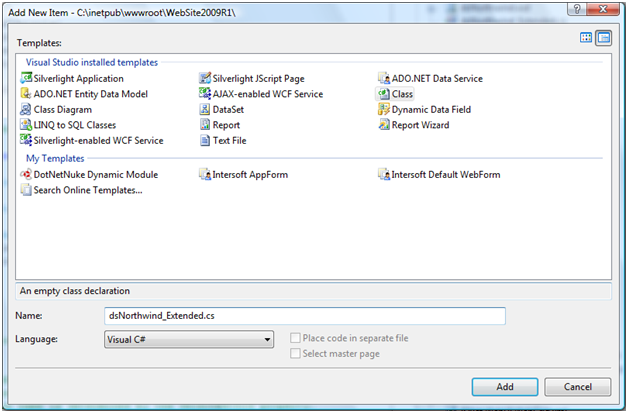This screenshot has height=413, width=628.
Task: Choose the Report template icon
Action: click(x=205, y=125)
